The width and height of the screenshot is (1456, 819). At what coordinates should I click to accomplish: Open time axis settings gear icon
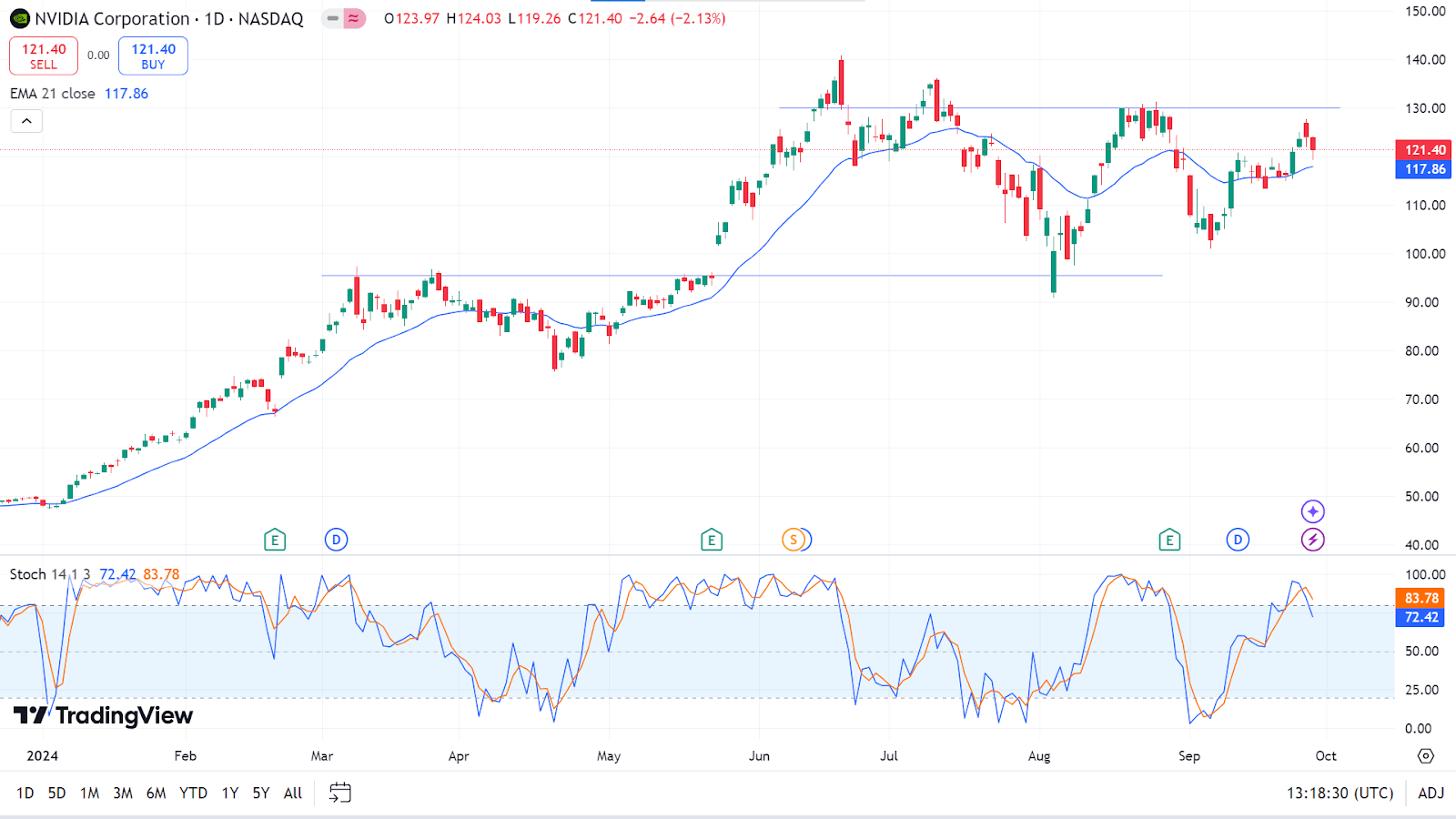tap(1426, 756)
